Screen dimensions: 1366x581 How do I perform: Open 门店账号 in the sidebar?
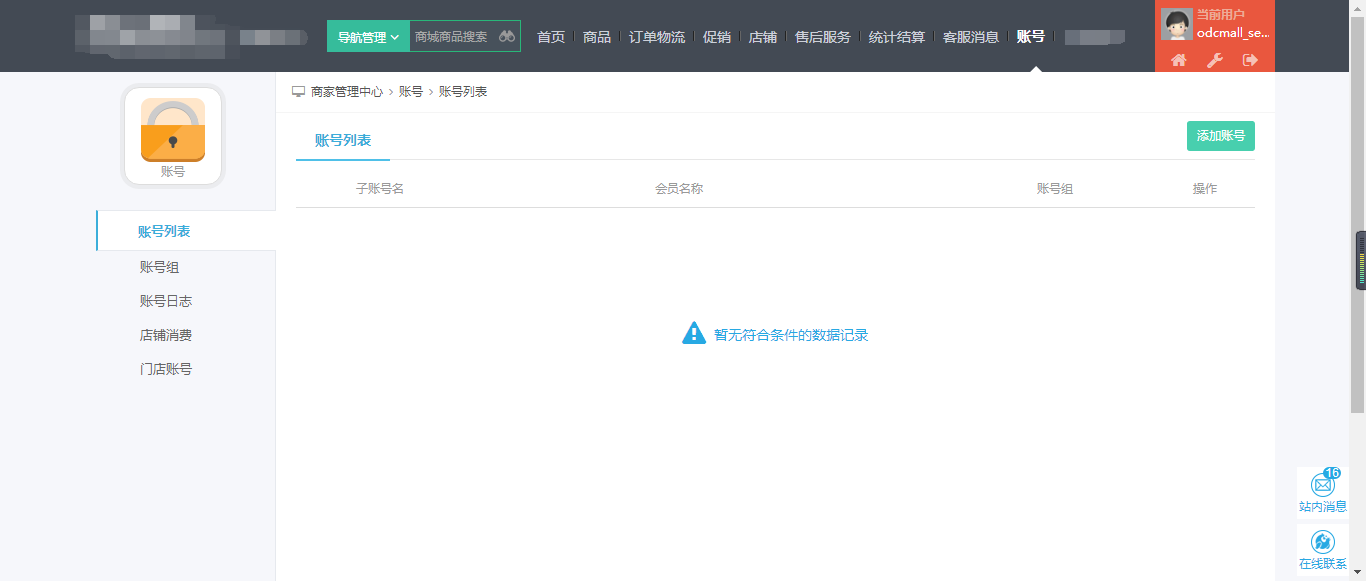tap(166, 369)
